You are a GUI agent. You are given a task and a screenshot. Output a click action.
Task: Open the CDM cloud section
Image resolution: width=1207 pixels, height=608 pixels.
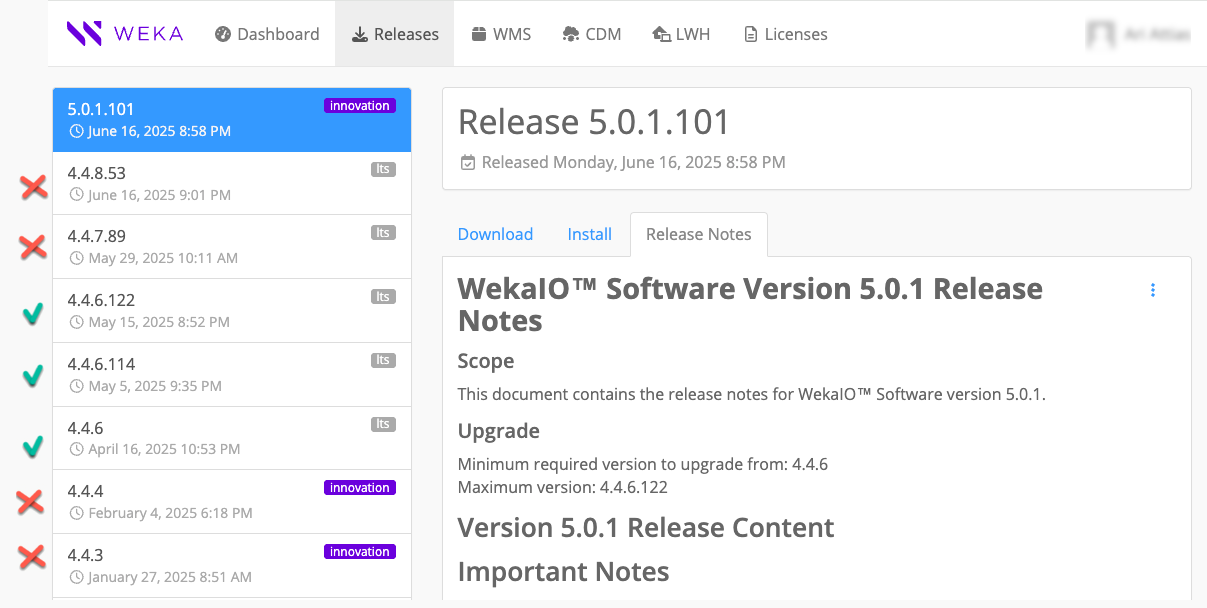(x=592, y=34)
